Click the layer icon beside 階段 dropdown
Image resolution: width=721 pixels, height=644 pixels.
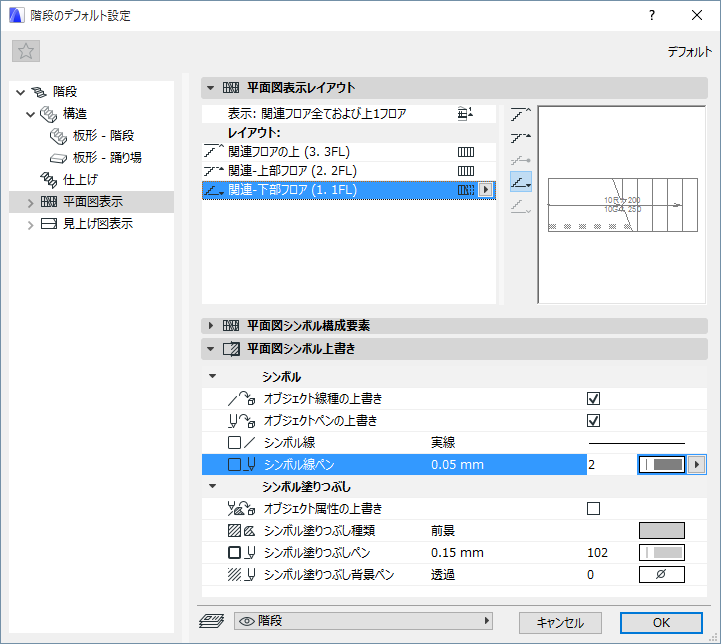point(212,621)
